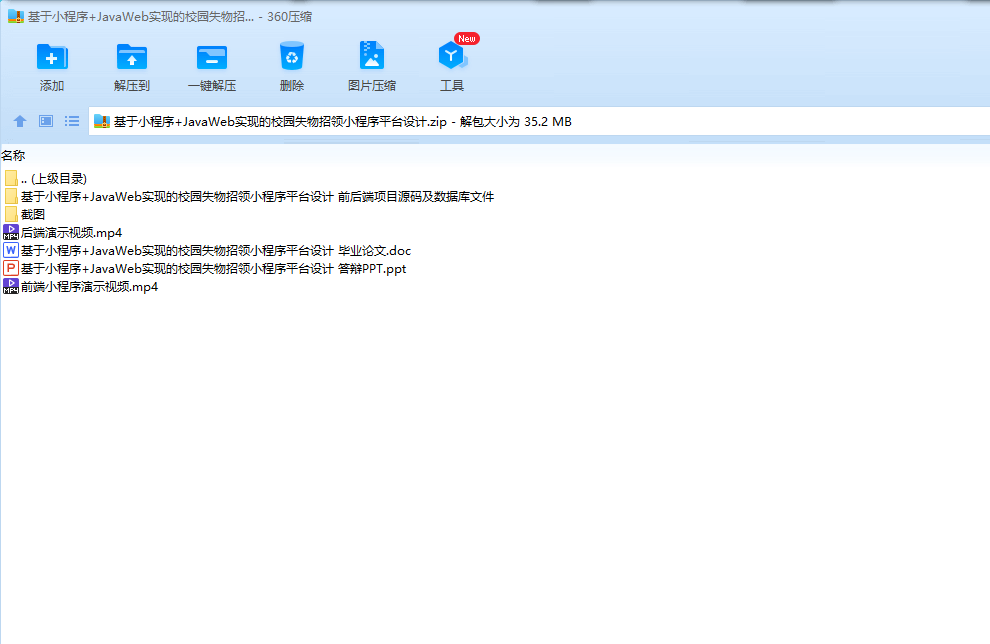Click the folder icon of 截图

(11, 215)
